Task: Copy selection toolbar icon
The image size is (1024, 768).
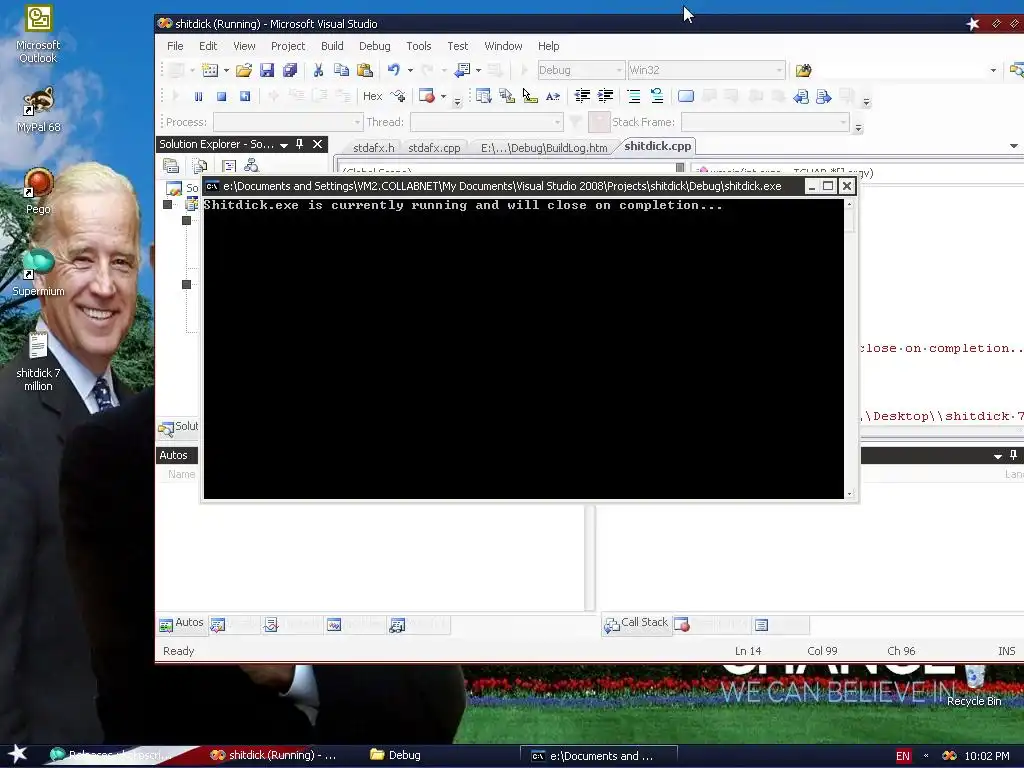Action: [341, 70]
